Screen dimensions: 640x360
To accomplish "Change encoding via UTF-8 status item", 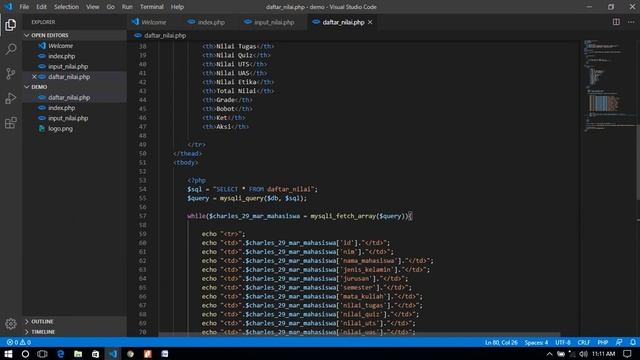I will point(563,342).
